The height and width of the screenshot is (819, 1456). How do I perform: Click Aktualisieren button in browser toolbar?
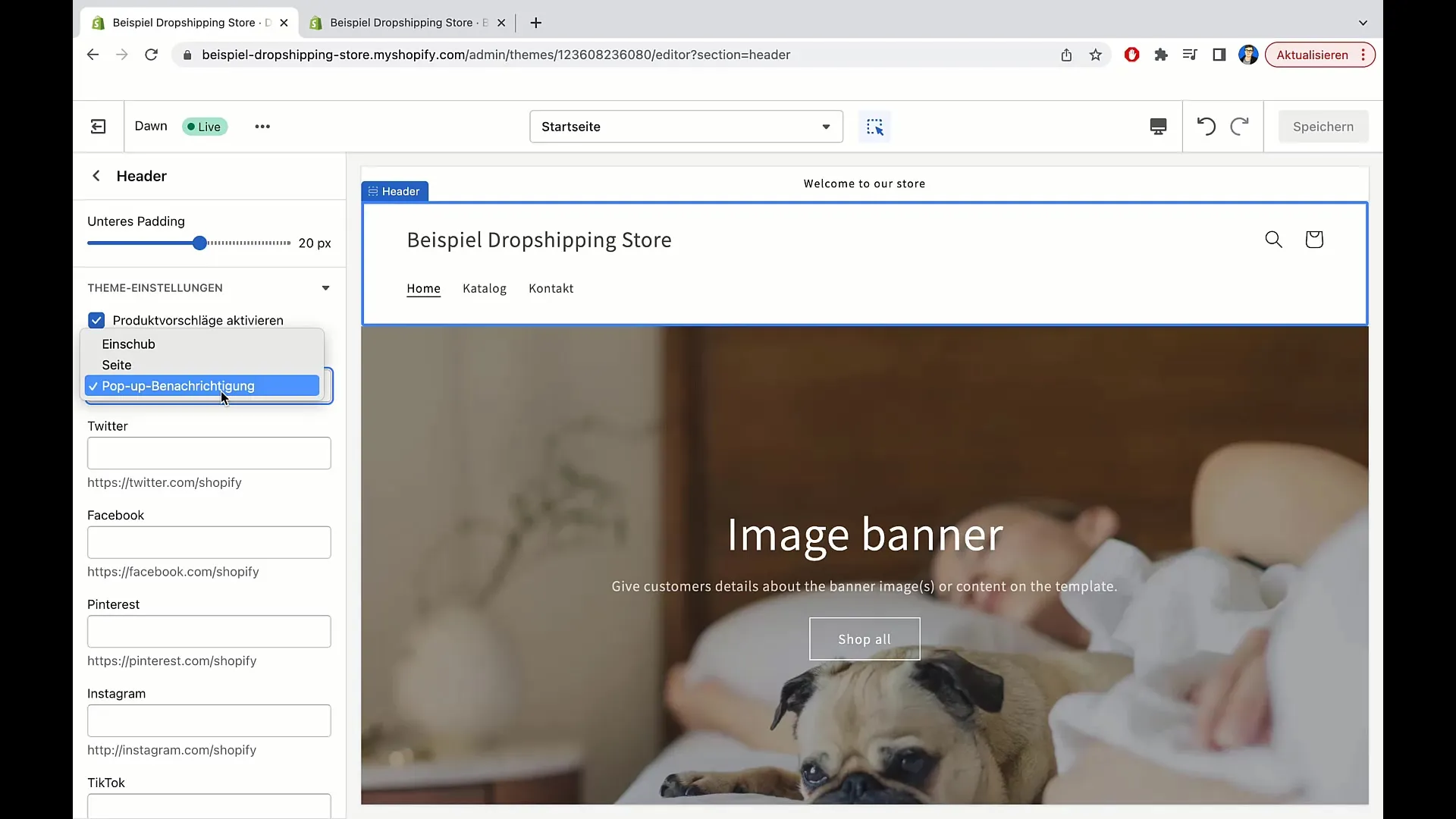tap(1312, 54)
